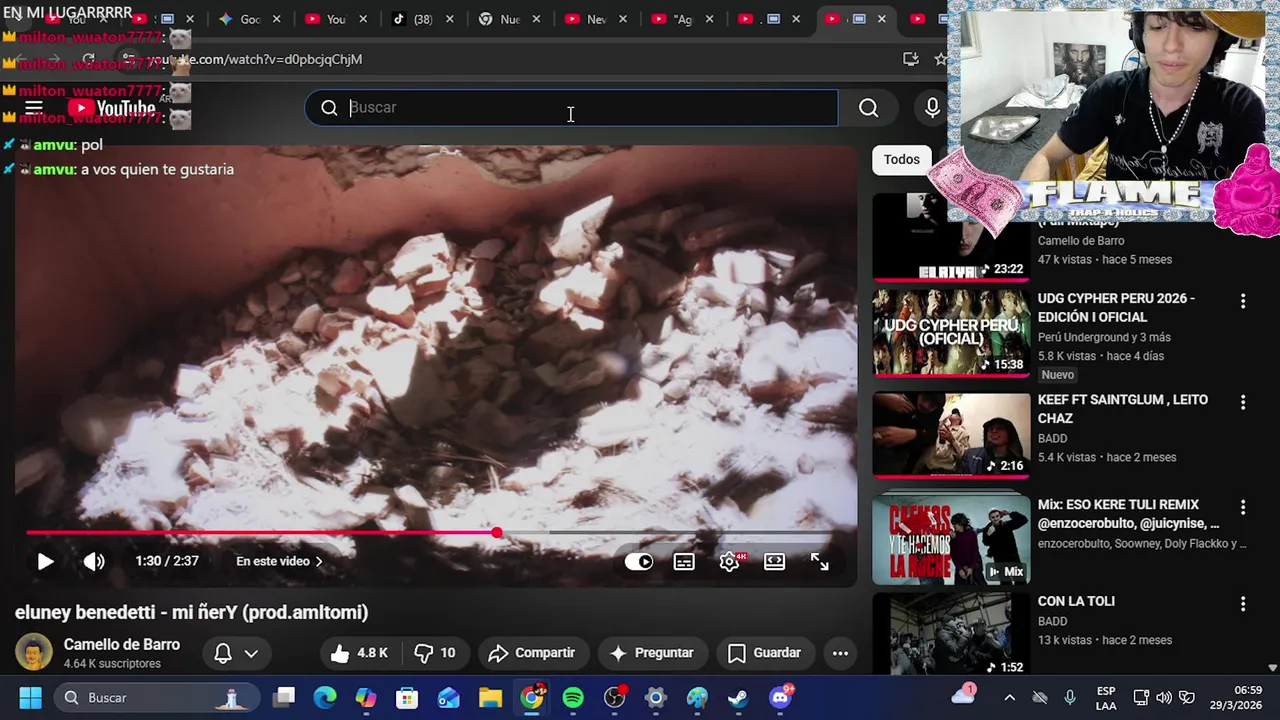The image size is (1280, 720).
Task: Open options for KEEF FT SAINTGLUM video
Action: tap(1243, 402)
